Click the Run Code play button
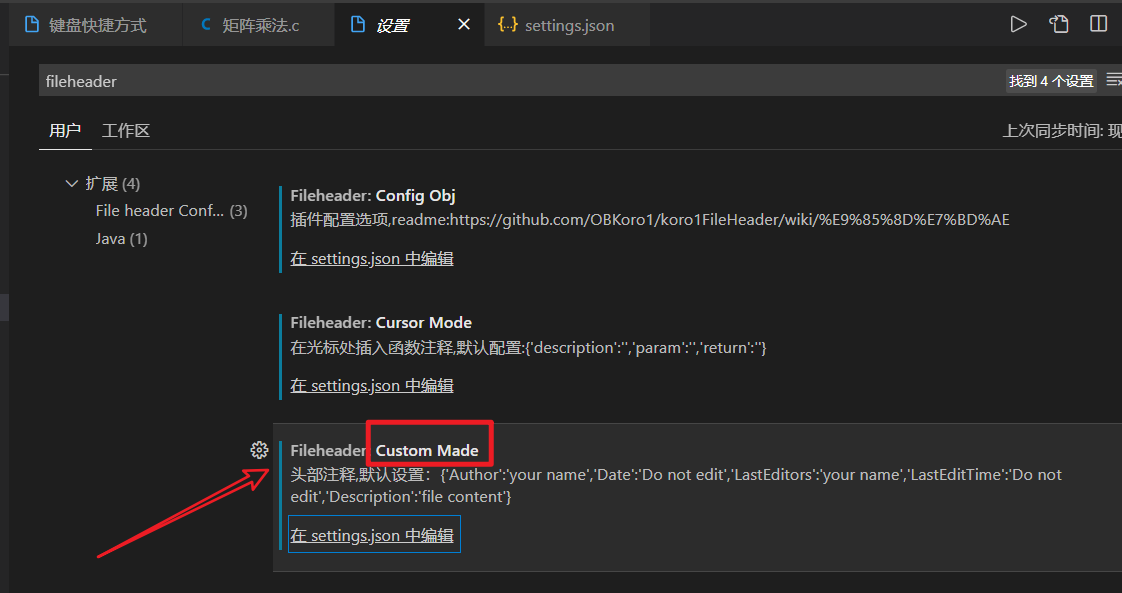Screen dimensions: 1122x593 click(1018, 23)
